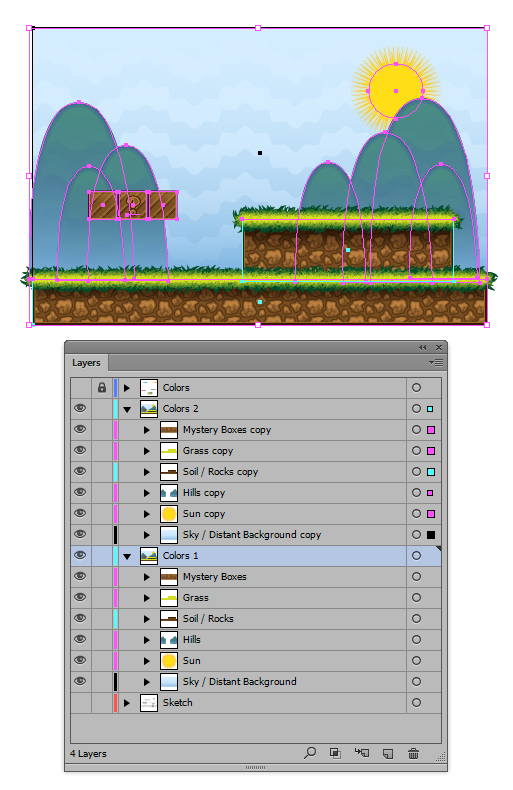513x790 pixels.
Task: Hide Soil / Rocks copy sublayer
Action: pos(80,472)
